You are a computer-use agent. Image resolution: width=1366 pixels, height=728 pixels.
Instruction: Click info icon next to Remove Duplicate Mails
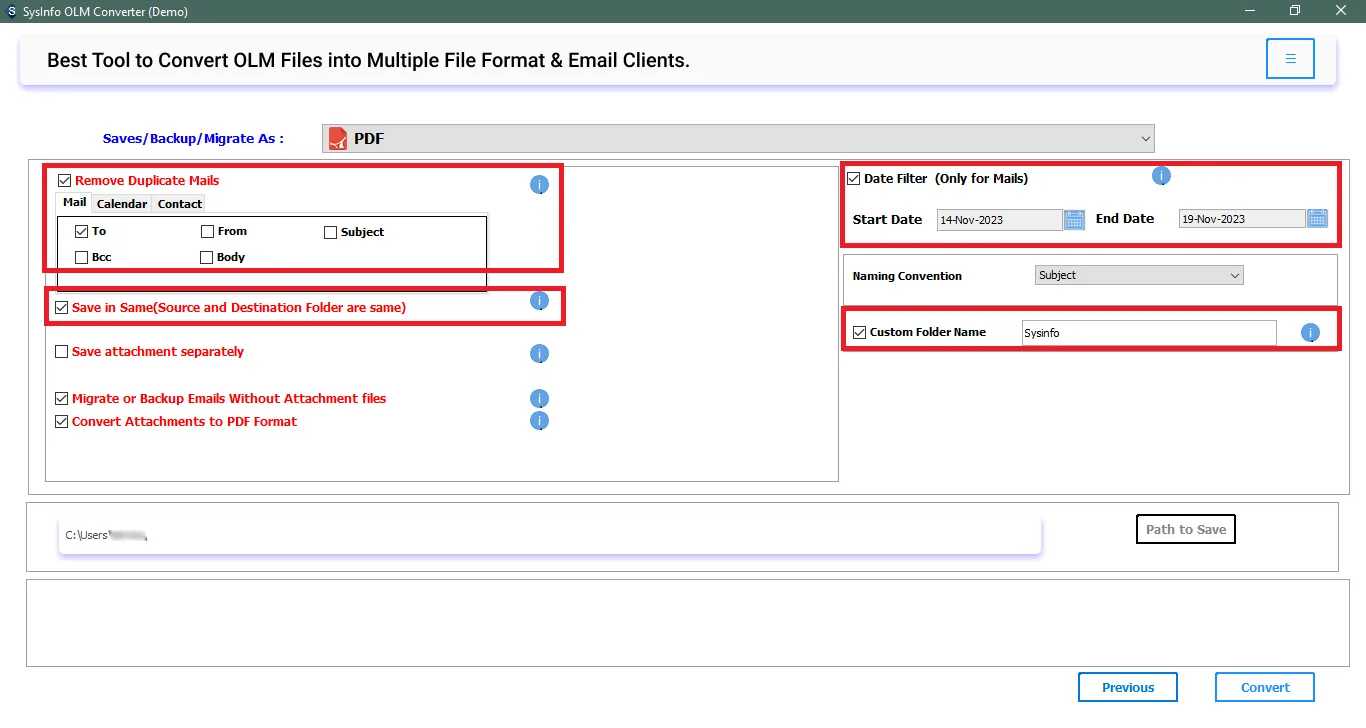[x=539, y=185]
